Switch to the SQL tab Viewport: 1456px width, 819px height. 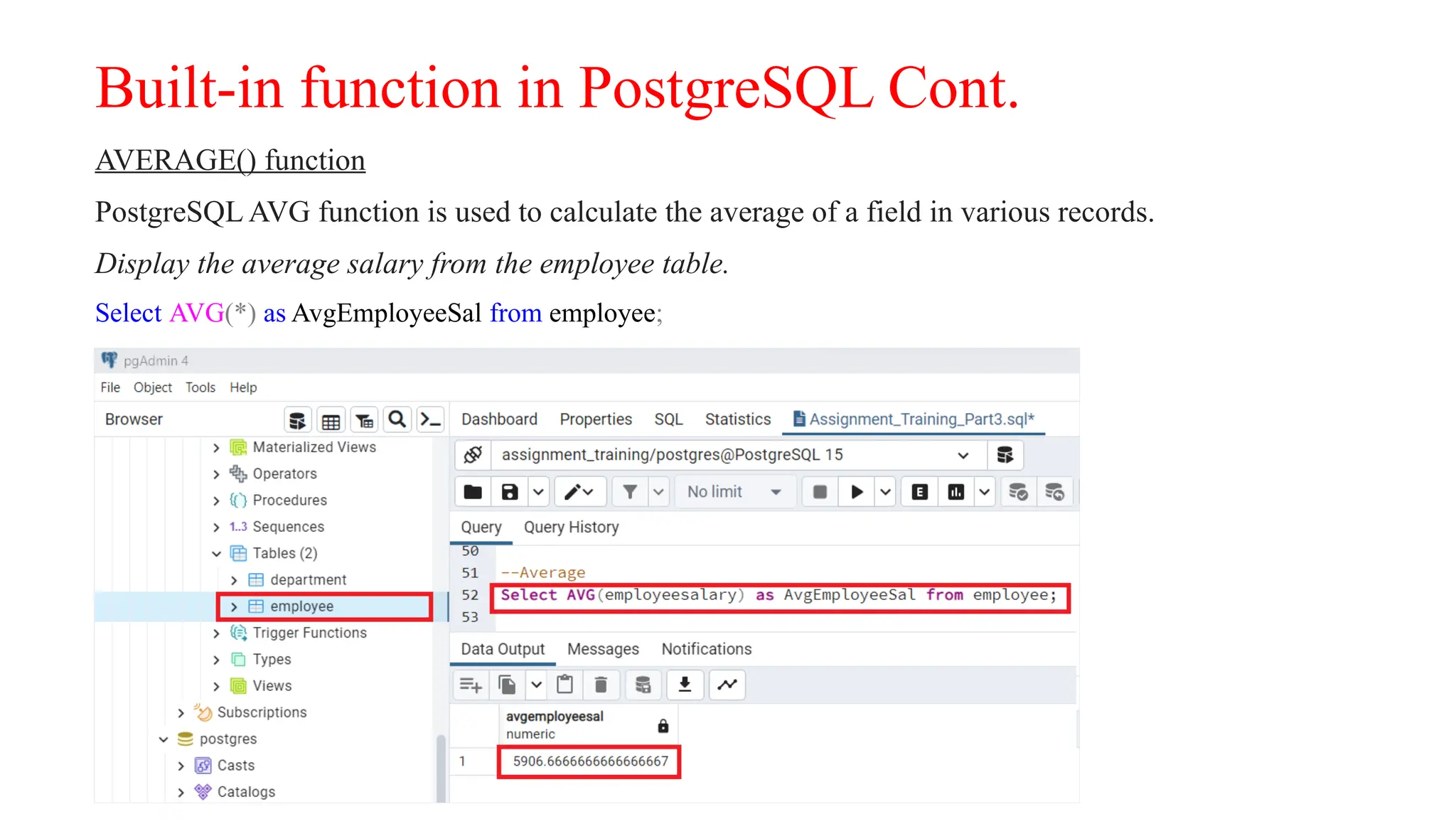[668, 419]
